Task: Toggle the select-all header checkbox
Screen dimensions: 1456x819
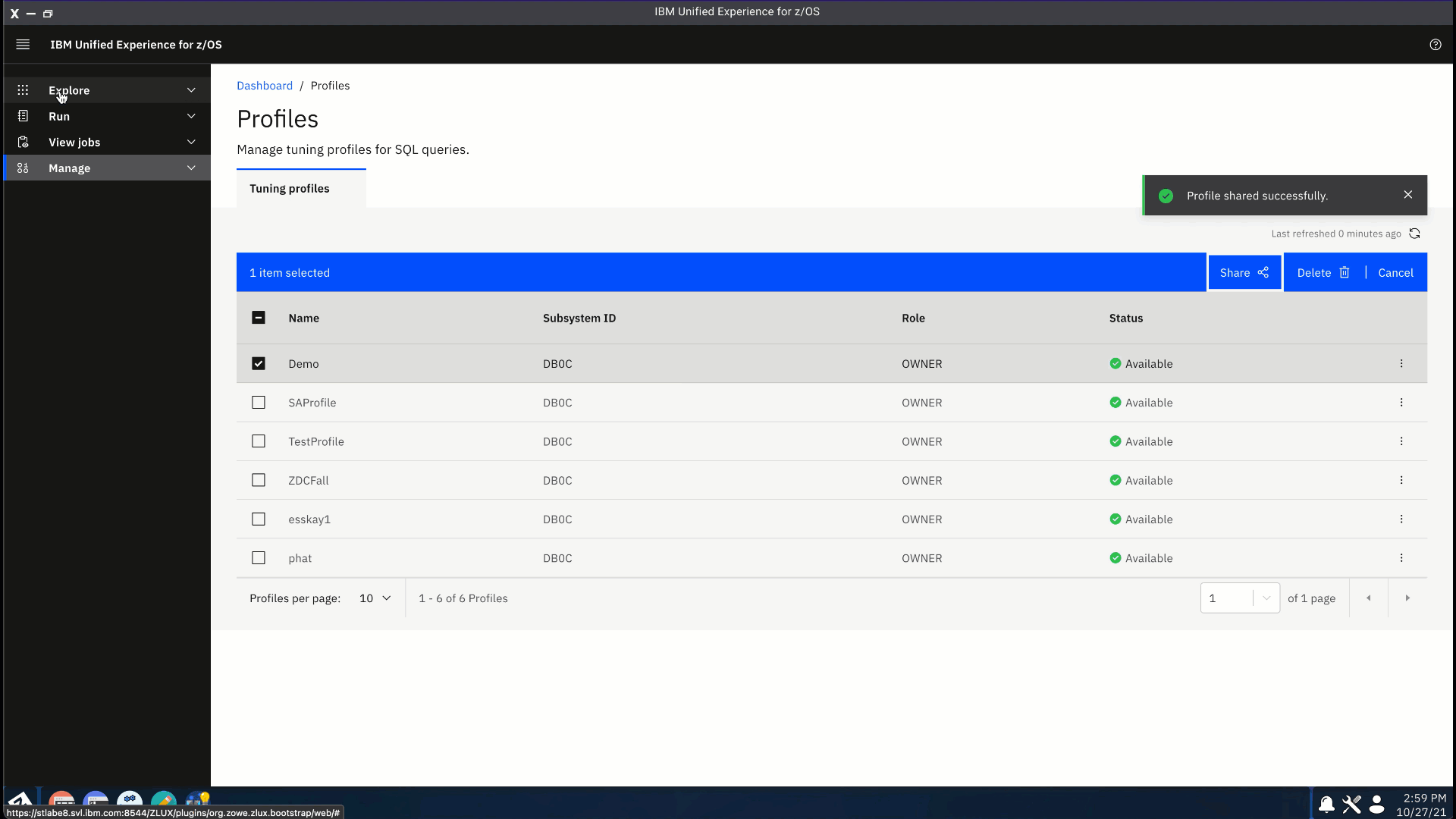Action: pyautogui.click(x=259, y=318)
